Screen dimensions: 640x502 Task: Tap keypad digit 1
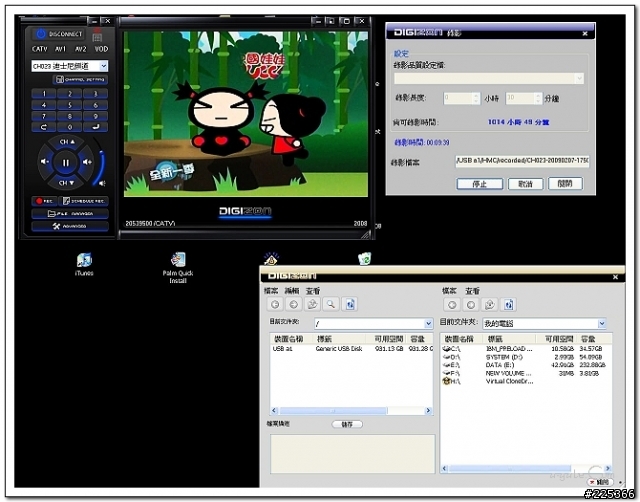tap(44, 94)
